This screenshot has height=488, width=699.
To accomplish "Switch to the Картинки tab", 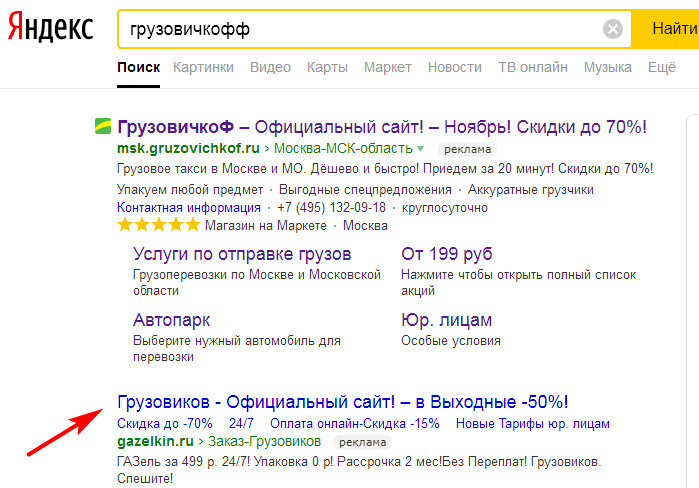I will [203, 67].
